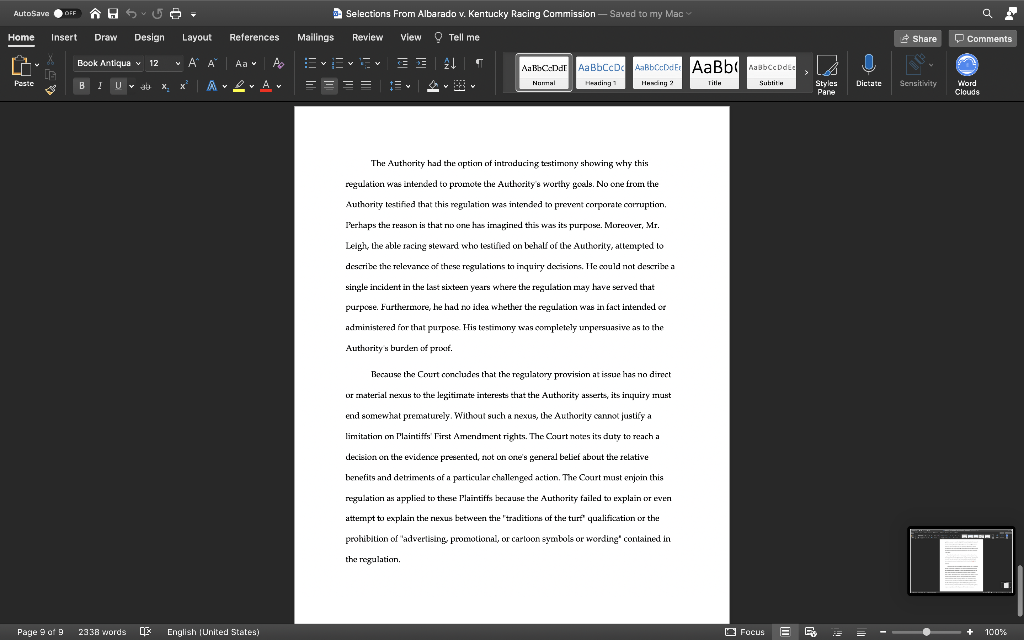Print the document using printer icon
1024x640 pixels.
[x=176, y=13]
